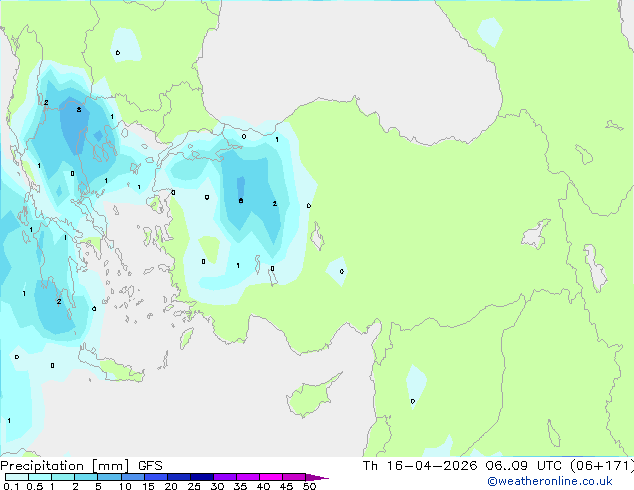Click the "10" legend label
This screenshot has height=490, width=634.
click(x=125, y=486)
